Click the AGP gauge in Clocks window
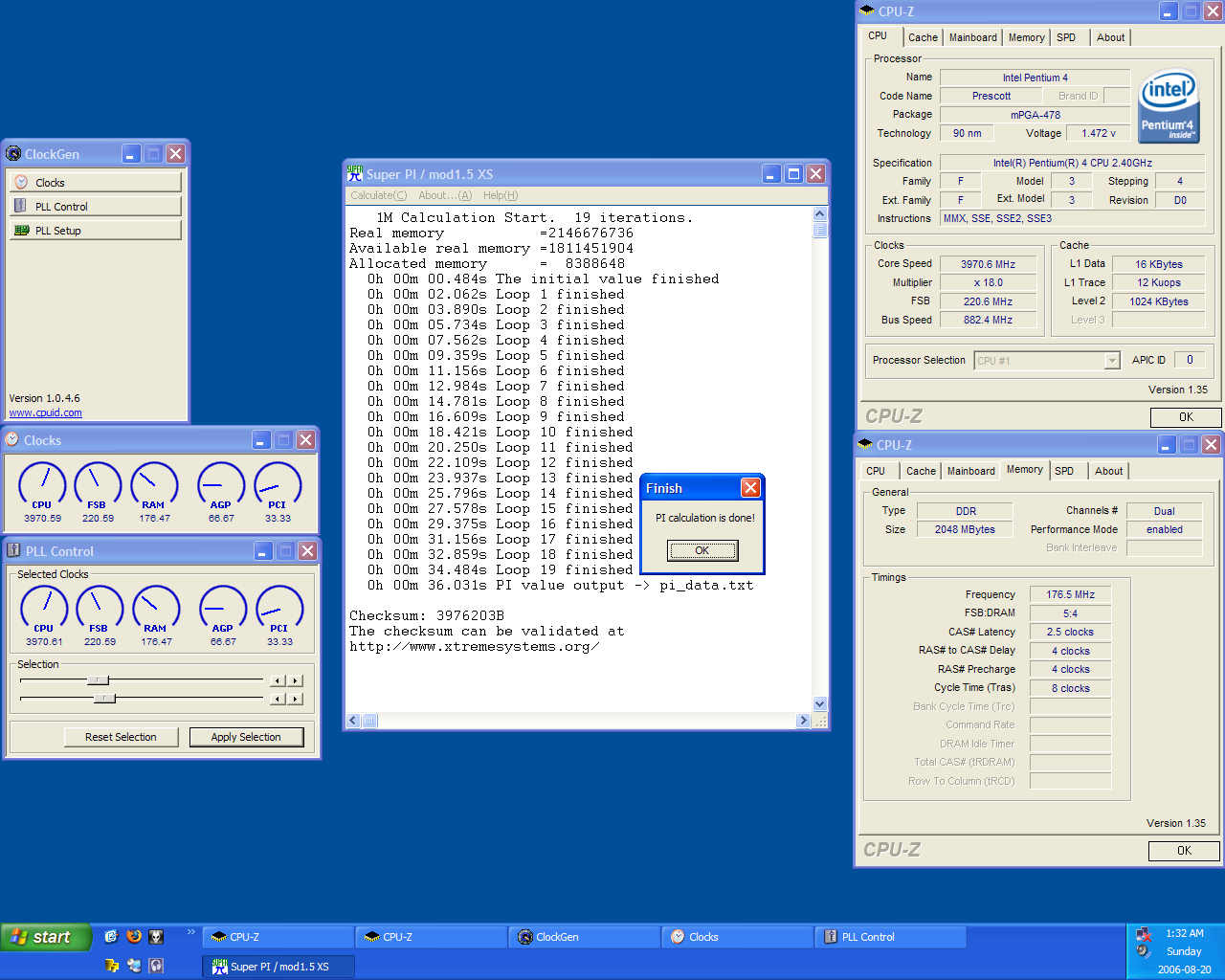Image resolution: width=1225 pixels, height=980 pixels. 221,485
